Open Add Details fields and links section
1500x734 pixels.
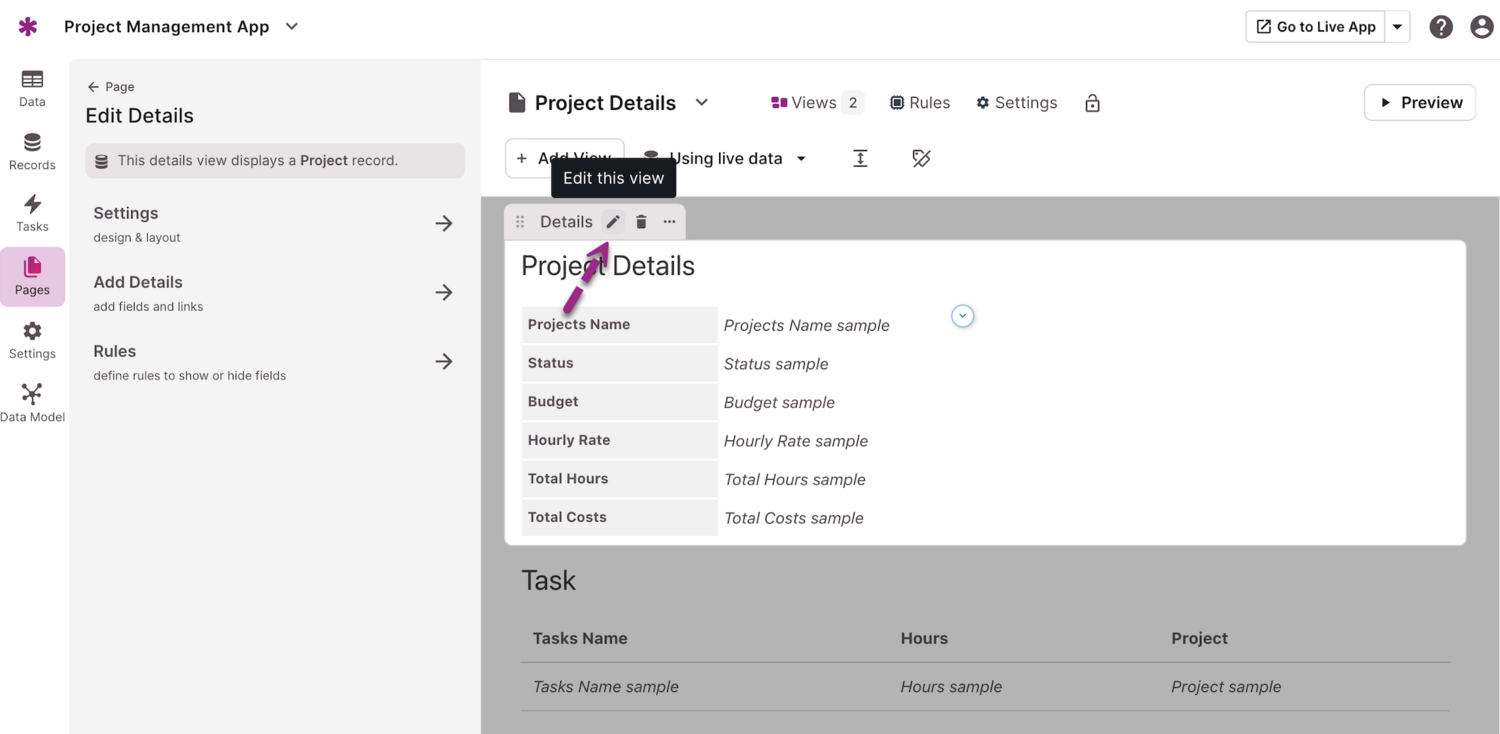click(274, 292)
